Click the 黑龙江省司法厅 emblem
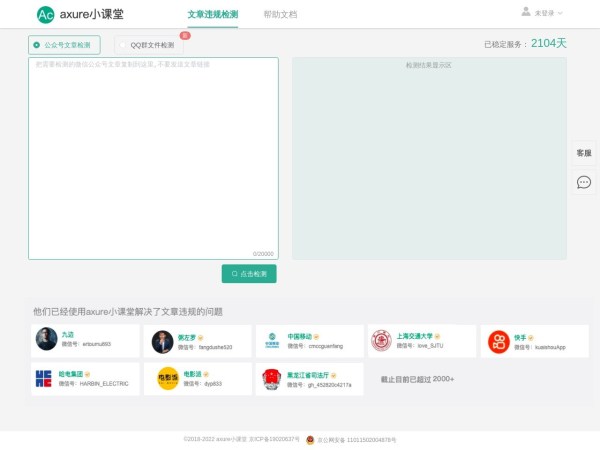 271,378
